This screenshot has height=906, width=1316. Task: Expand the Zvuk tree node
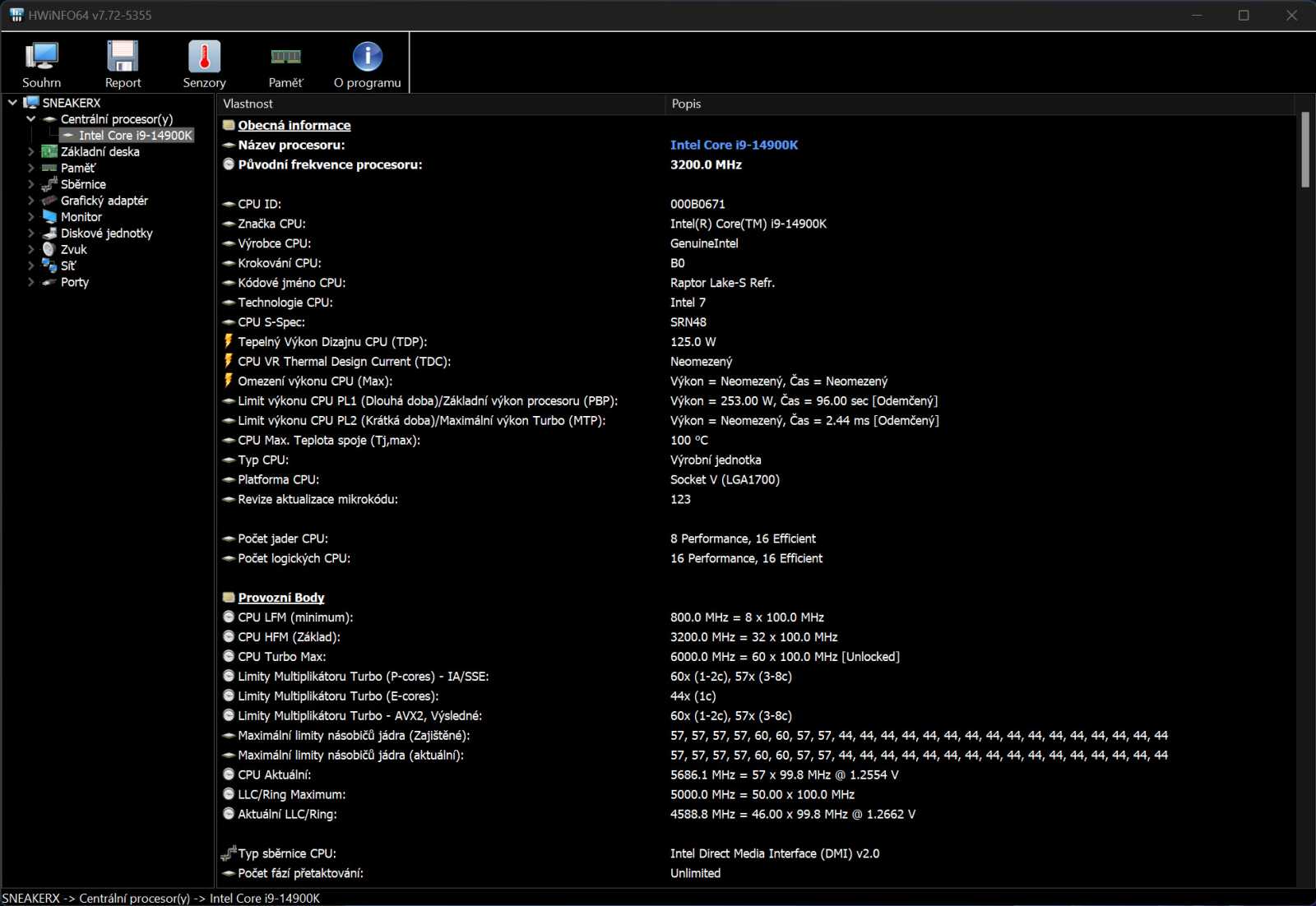pos(31,249)
